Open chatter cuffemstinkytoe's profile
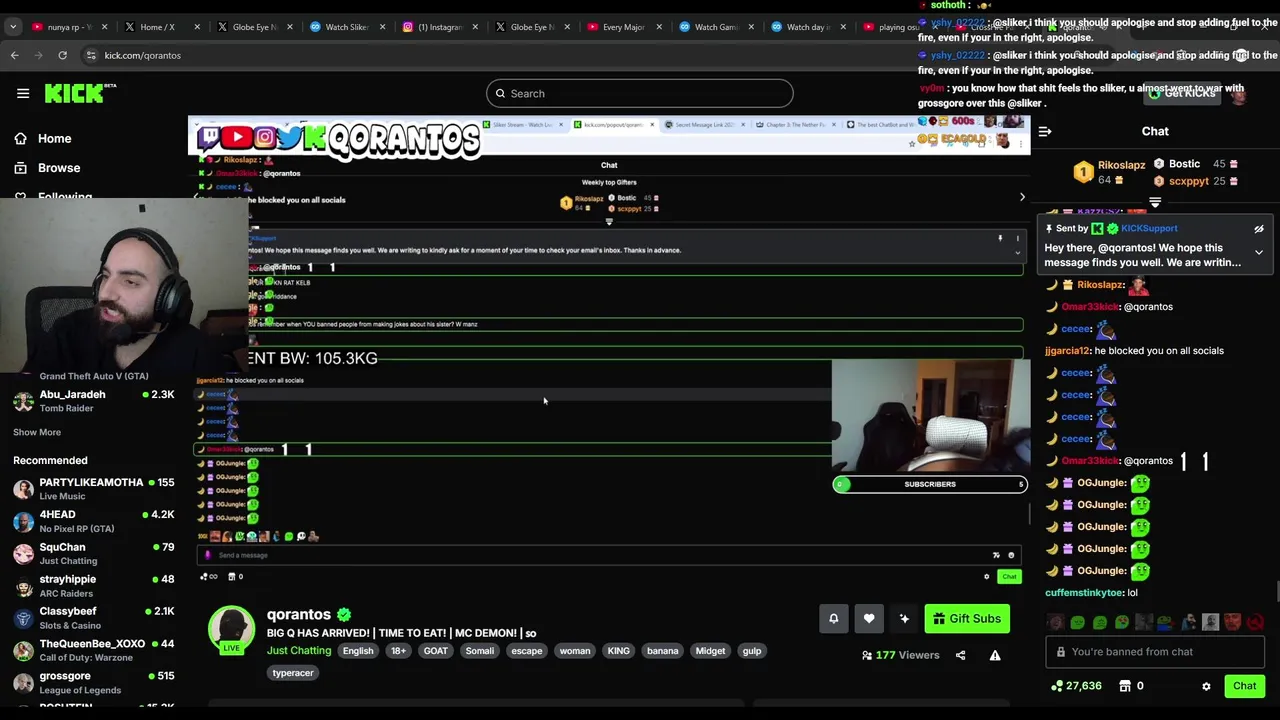This screenshot has width=1280, height=720. point(1084,593)
